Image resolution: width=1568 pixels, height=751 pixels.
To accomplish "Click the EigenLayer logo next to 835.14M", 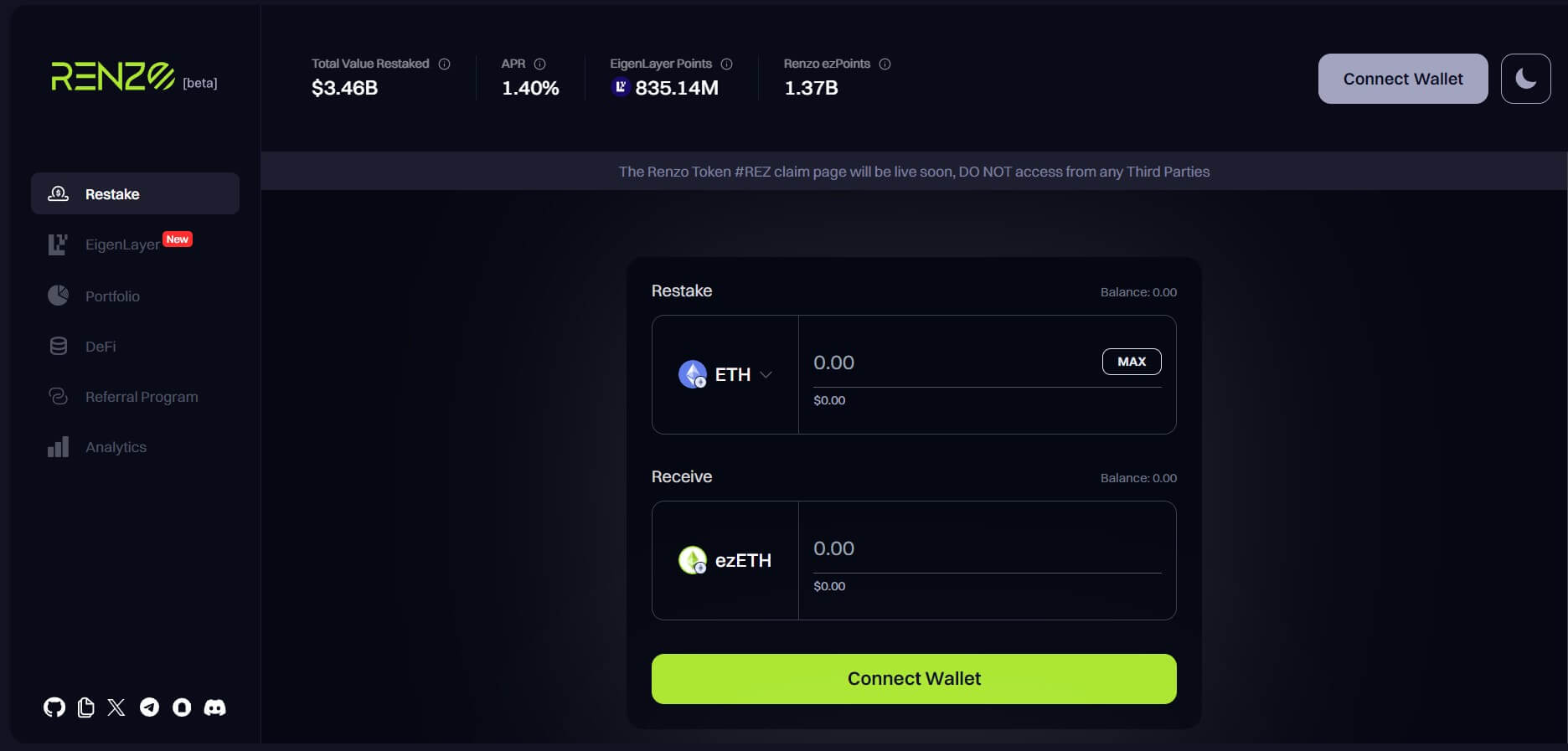I will click(621, 87).
